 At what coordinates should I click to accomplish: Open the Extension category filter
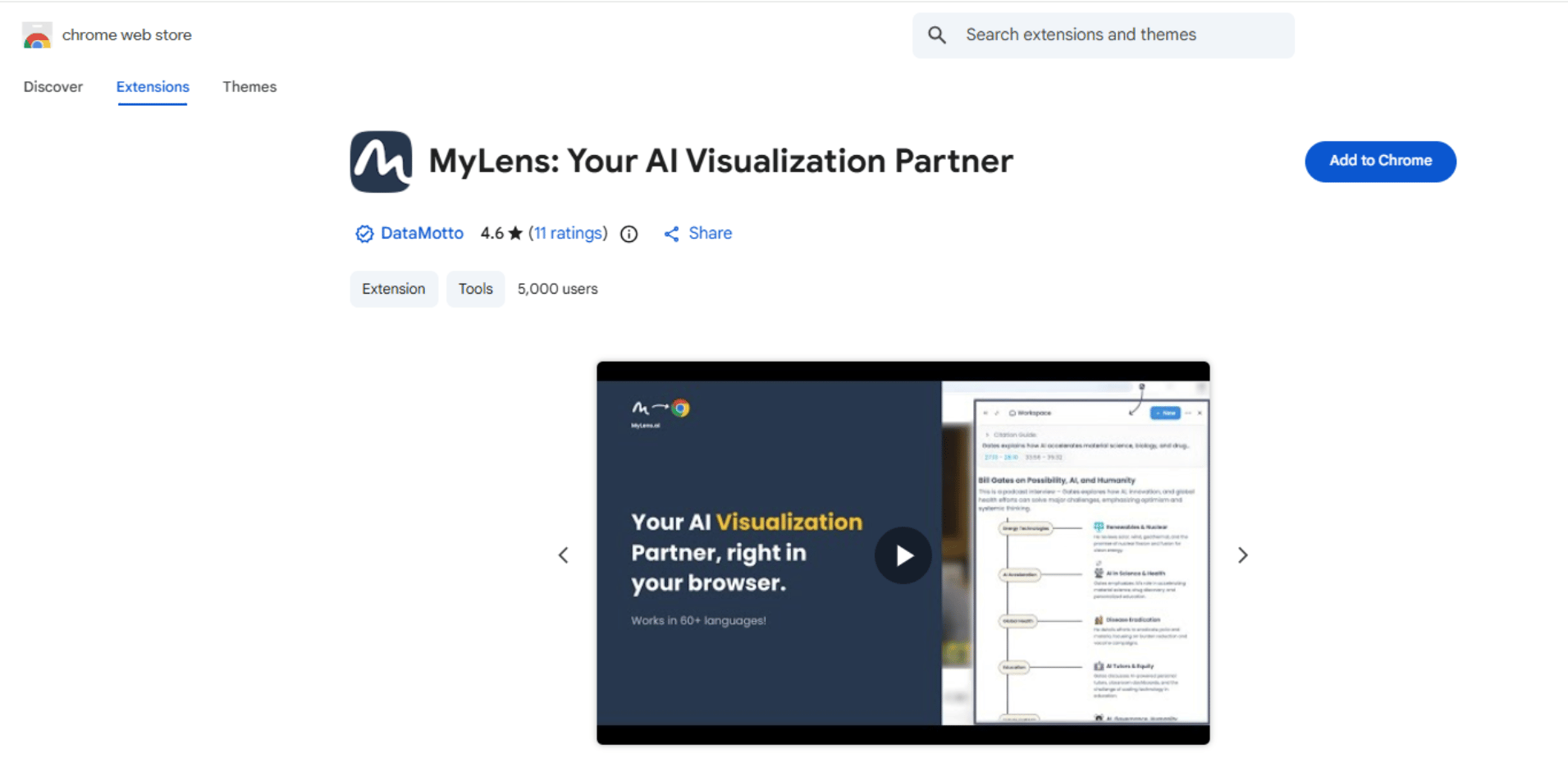[394, 288]
